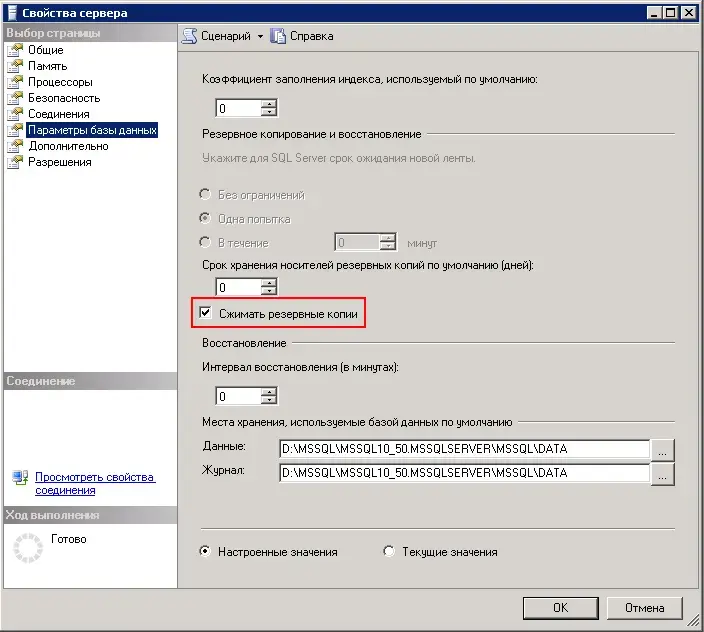Select the Настроенные значения radio button

click(206, 551)
